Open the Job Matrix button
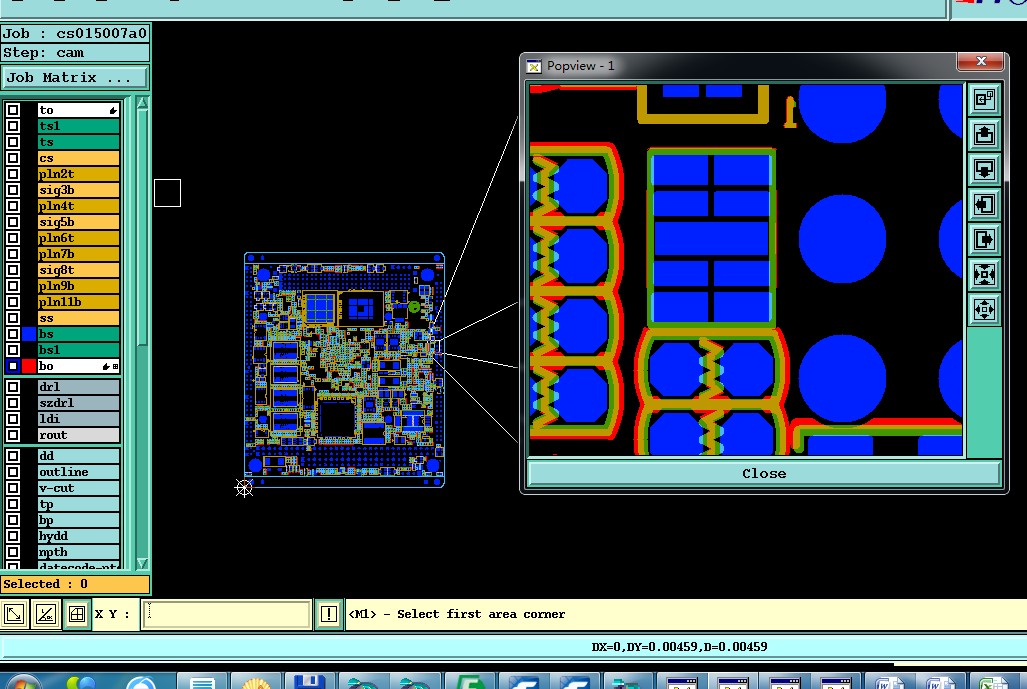This screenshot has height=689, width=1027. pos(75,77)
